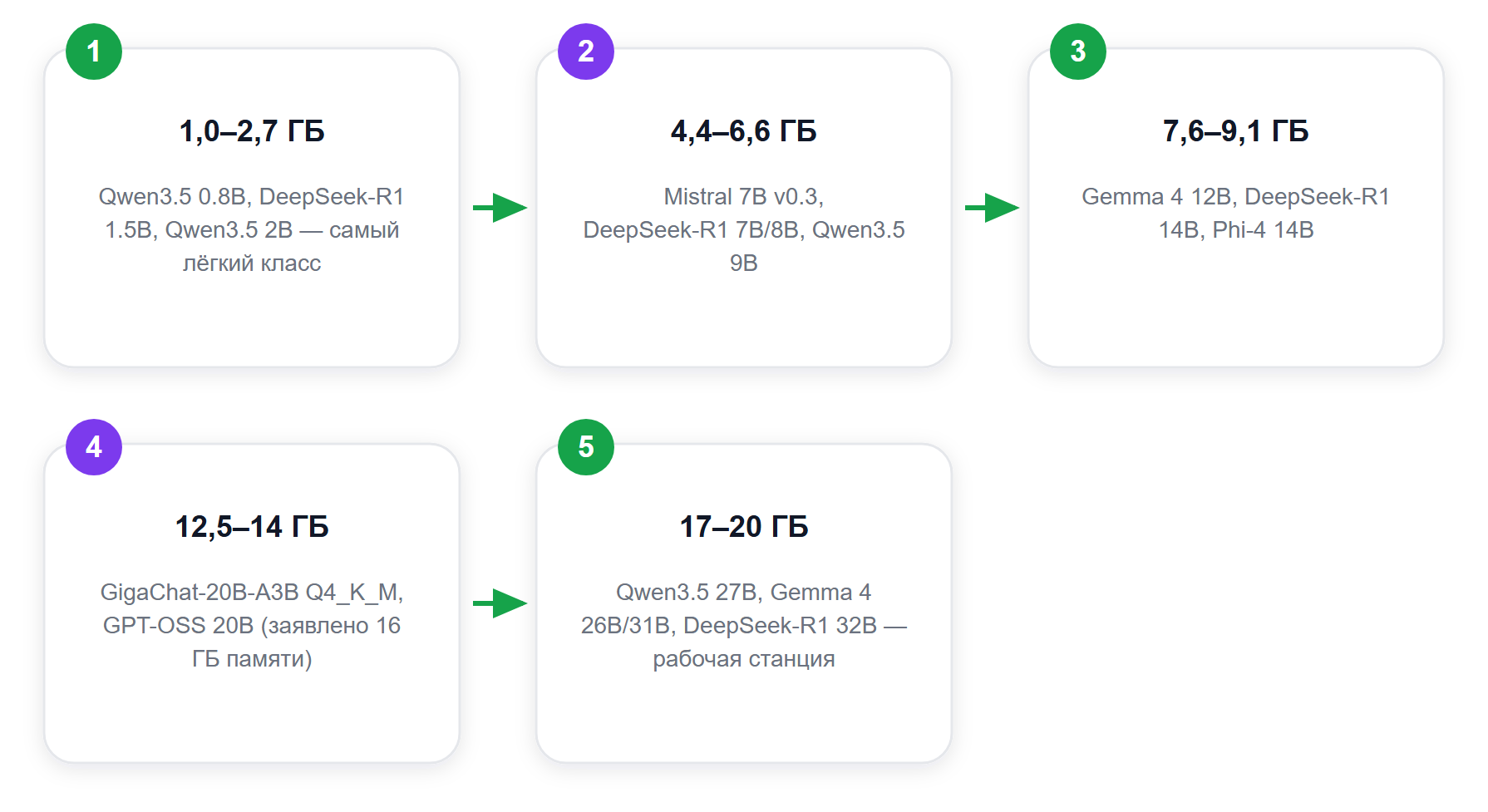Click the purple step 2 badge
Screen dimensions: 1488x812
(586, 52)
